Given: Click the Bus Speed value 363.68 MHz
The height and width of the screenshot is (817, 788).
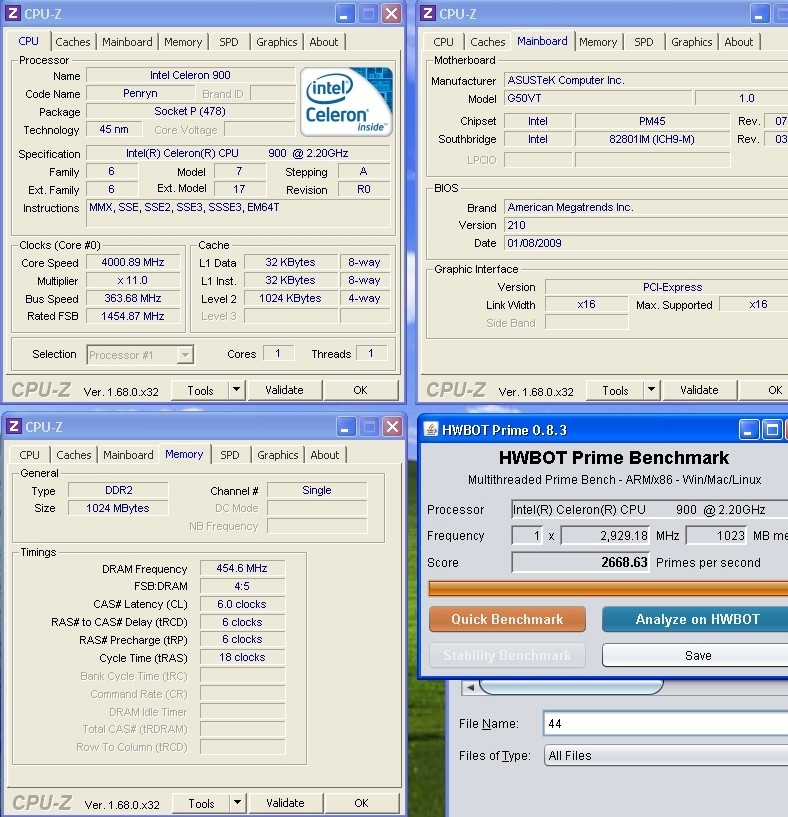Looking at the screenshot, I should [x=133, y=298].
